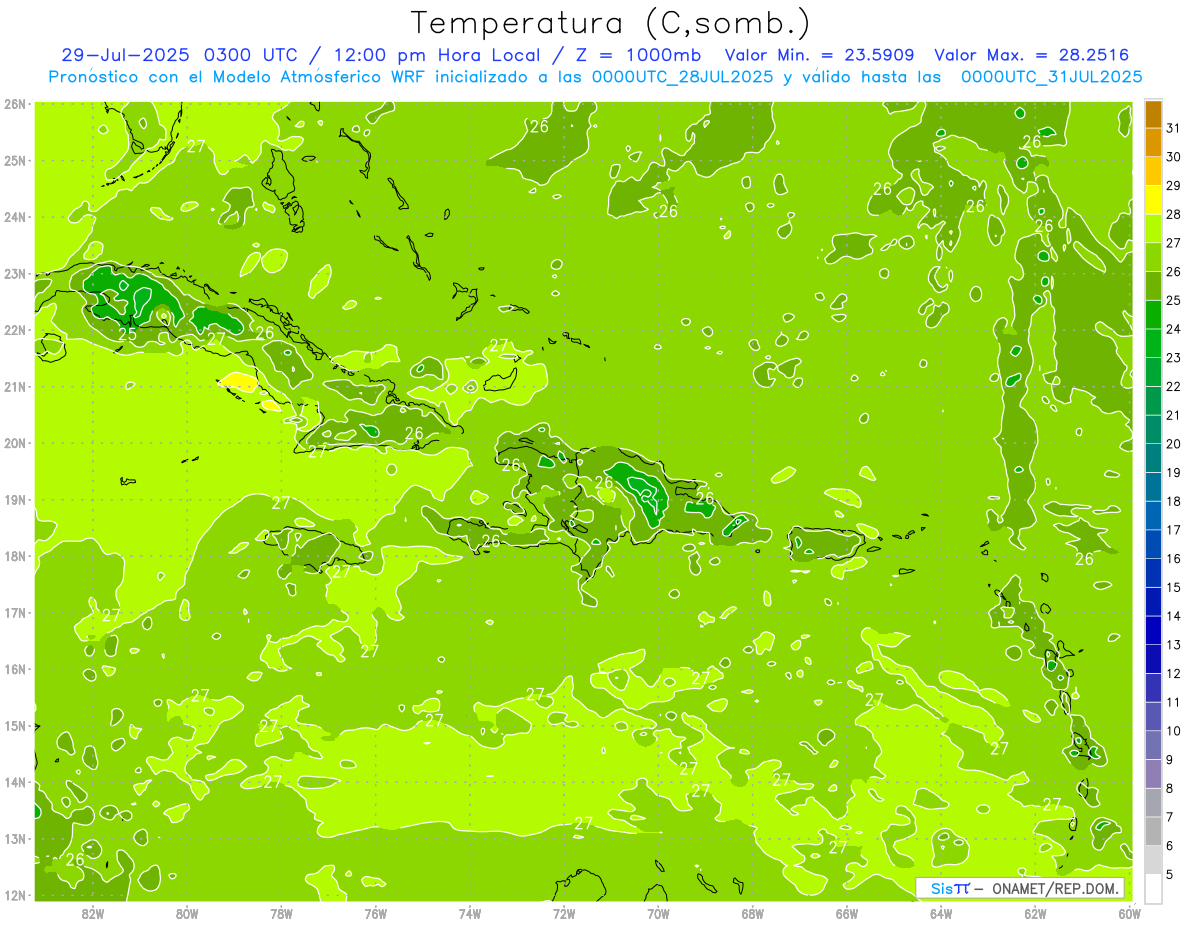The width and height of the screenshot is (1200, 927).
Task: Click the color scale value 23
Action: tap(1173, 358)
